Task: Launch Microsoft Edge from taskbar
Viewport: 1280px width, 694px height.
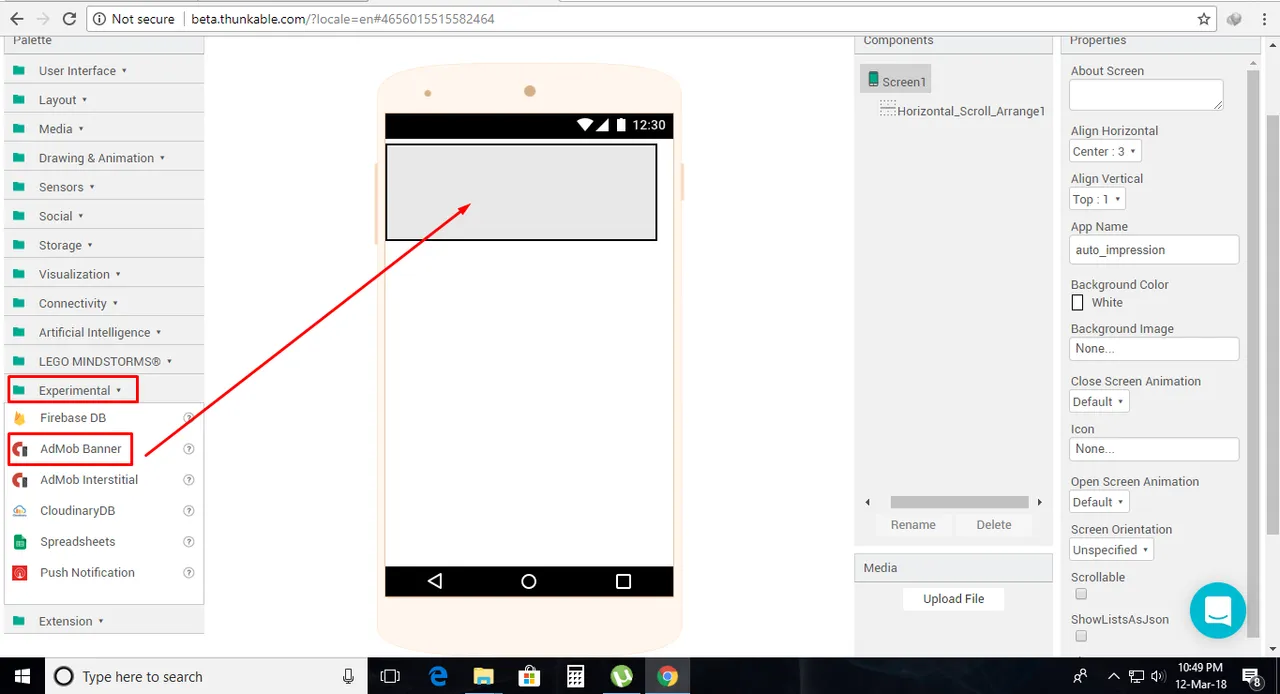Action: pos(438,676)
